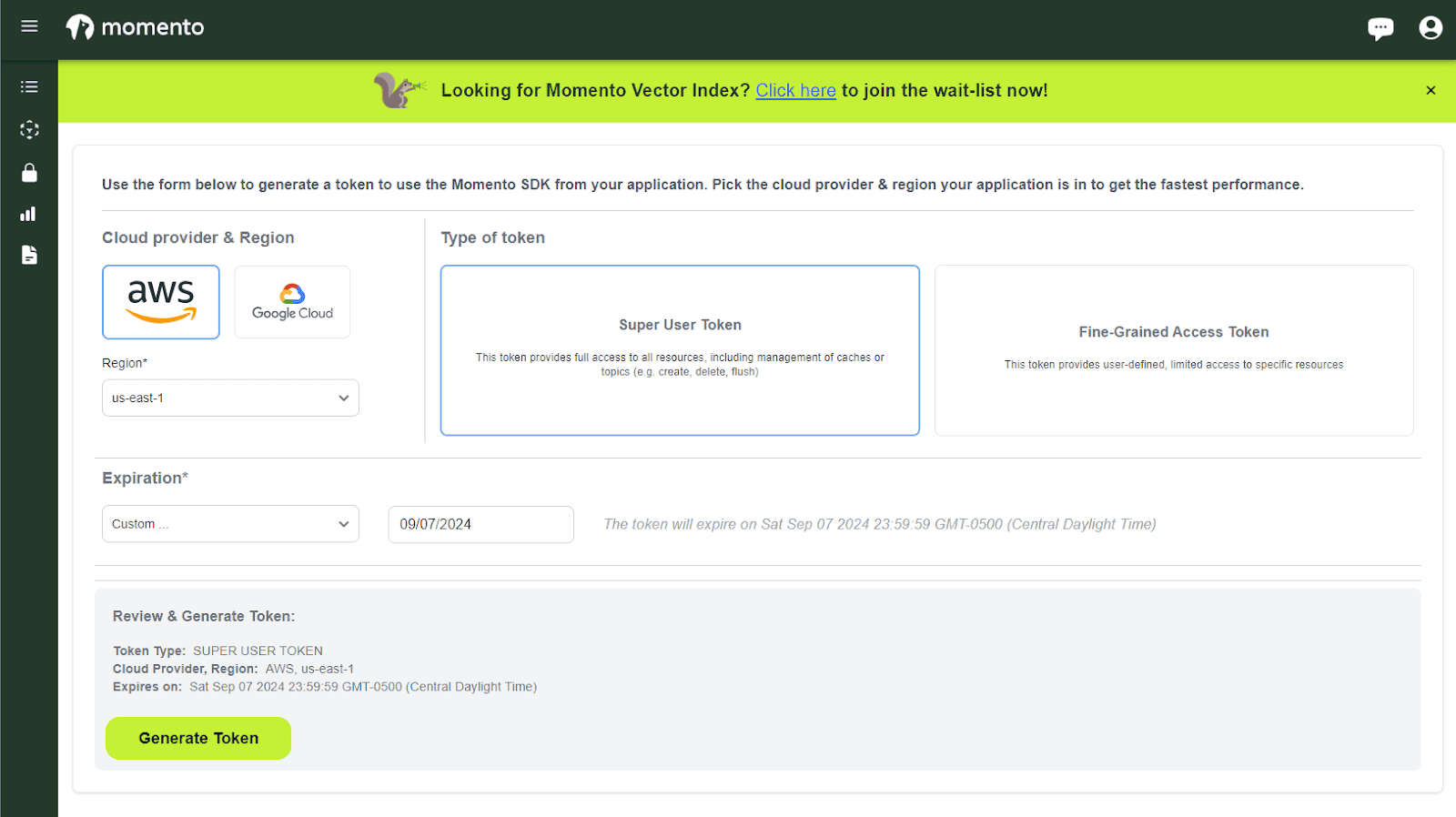The image size is (1456, 817).
Task: Open the user account profile icon
Action: click(1431, 28)
